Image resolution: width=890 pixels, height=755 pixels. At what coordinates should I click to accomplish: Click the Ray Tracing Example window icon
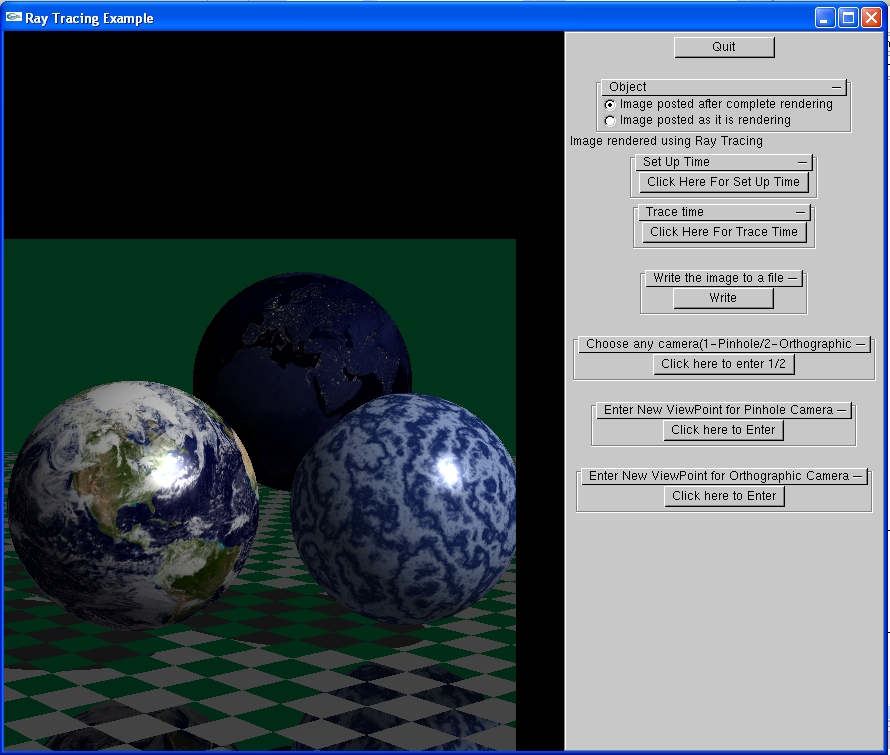coord(14,18)
